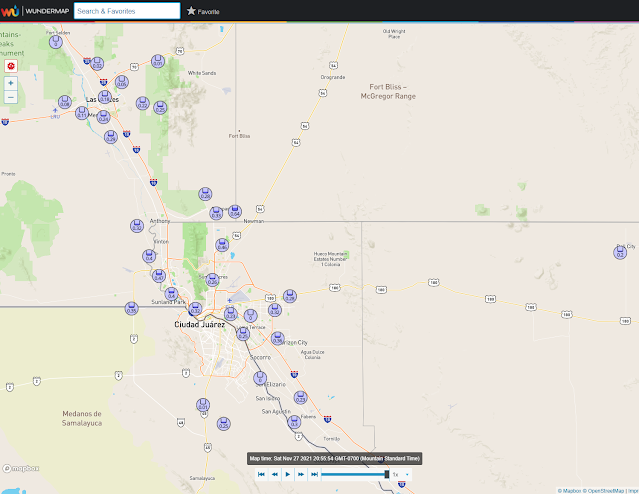Zoom in with the plus button
The height and width of the screenshot is (494, 639).
(11, 83)
